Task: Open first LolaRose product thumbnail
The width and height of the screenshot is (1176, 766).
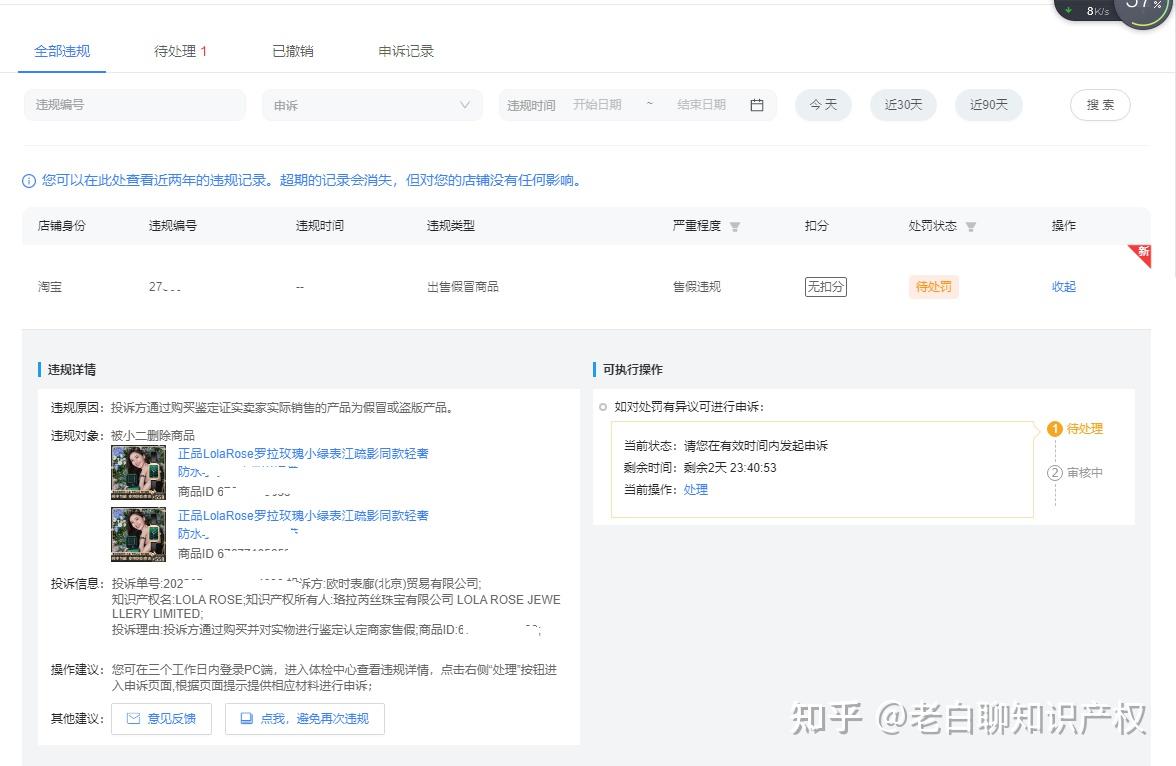Action: (139, 473)
